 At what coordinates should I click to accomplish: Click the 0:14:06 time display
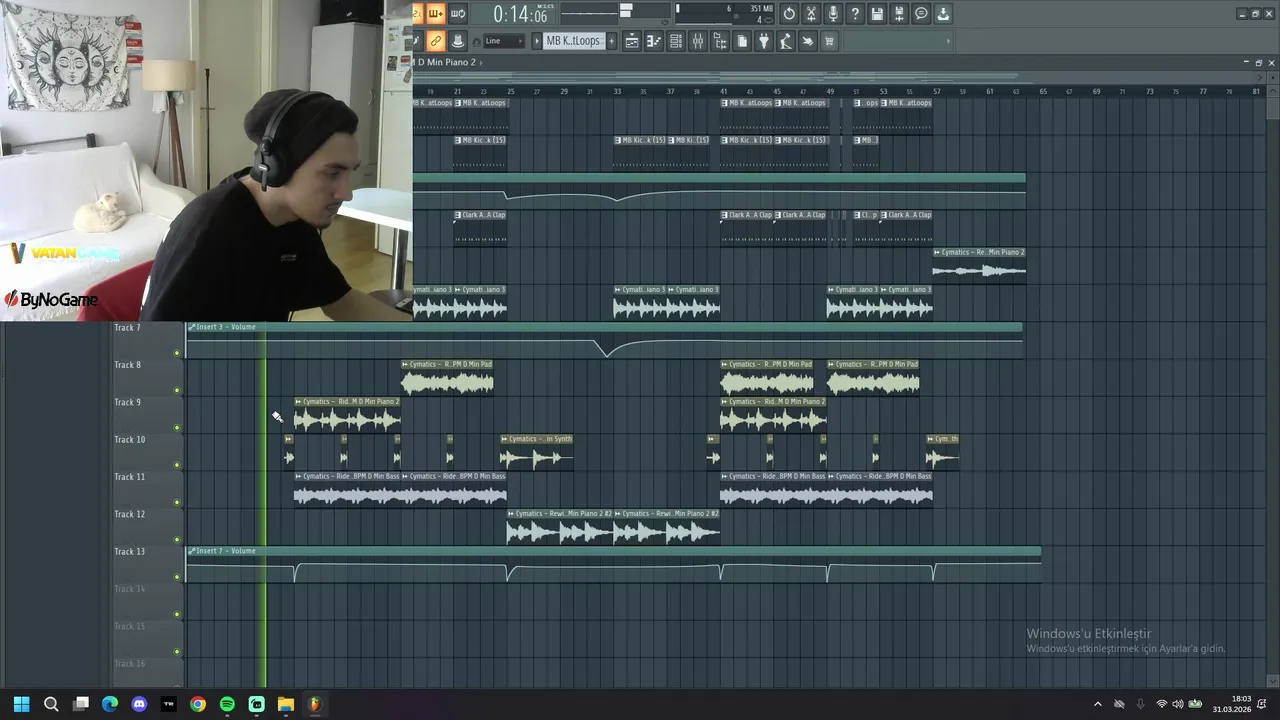[x=520, y=14]
